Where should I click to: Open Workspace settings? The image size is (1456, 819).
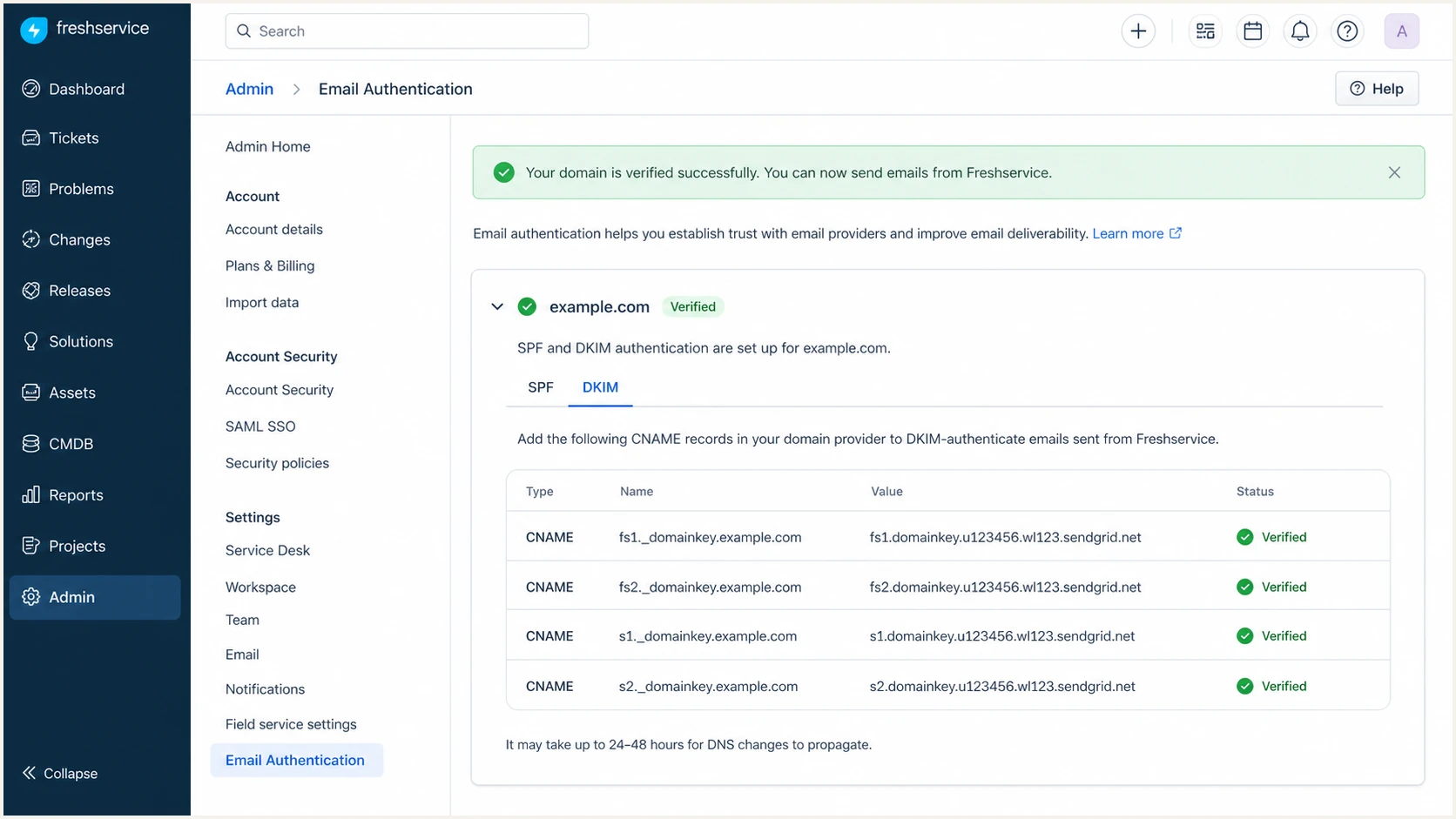260,587
